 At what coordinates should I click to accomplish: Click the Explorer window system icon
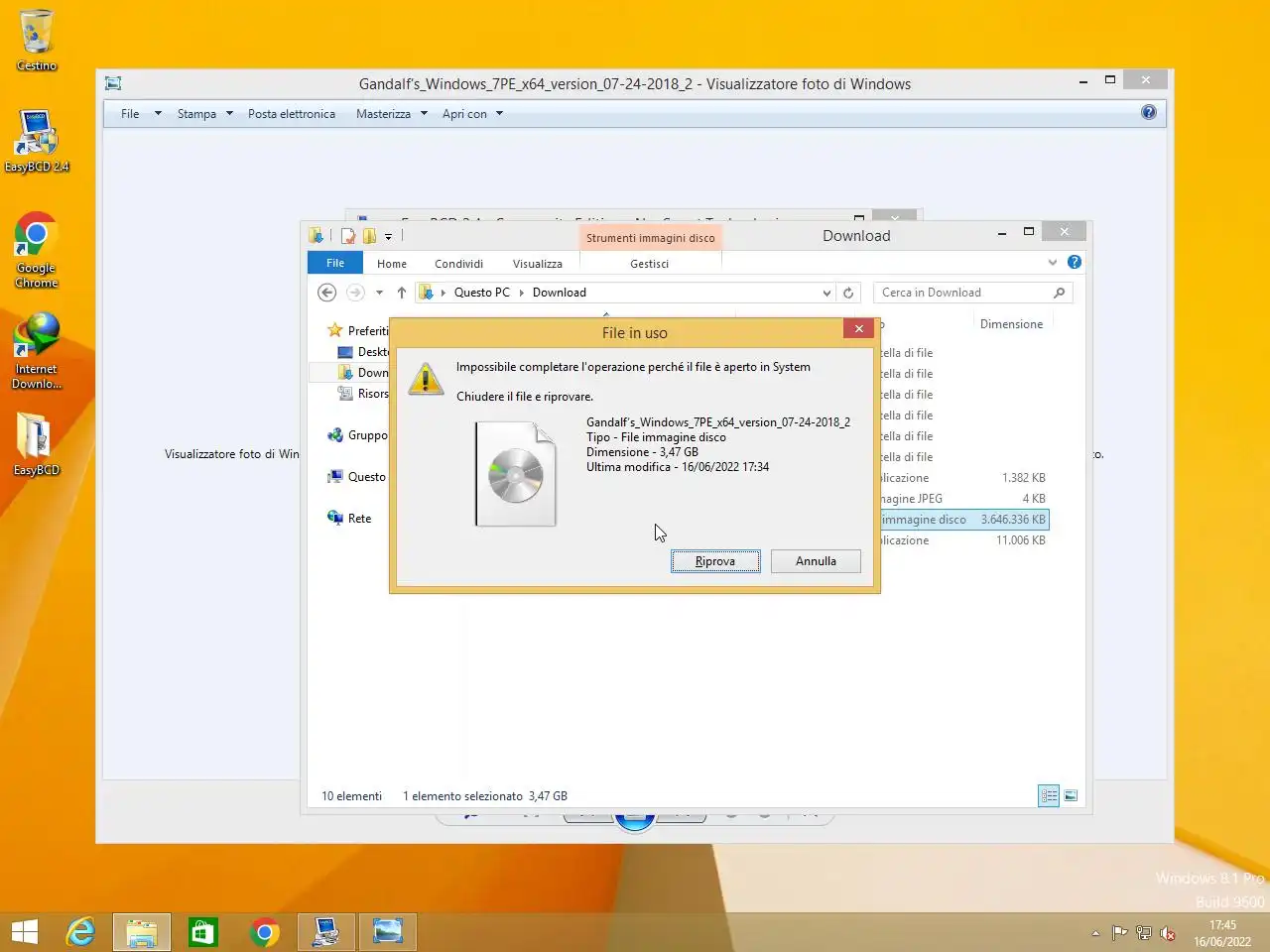(316, 236)
